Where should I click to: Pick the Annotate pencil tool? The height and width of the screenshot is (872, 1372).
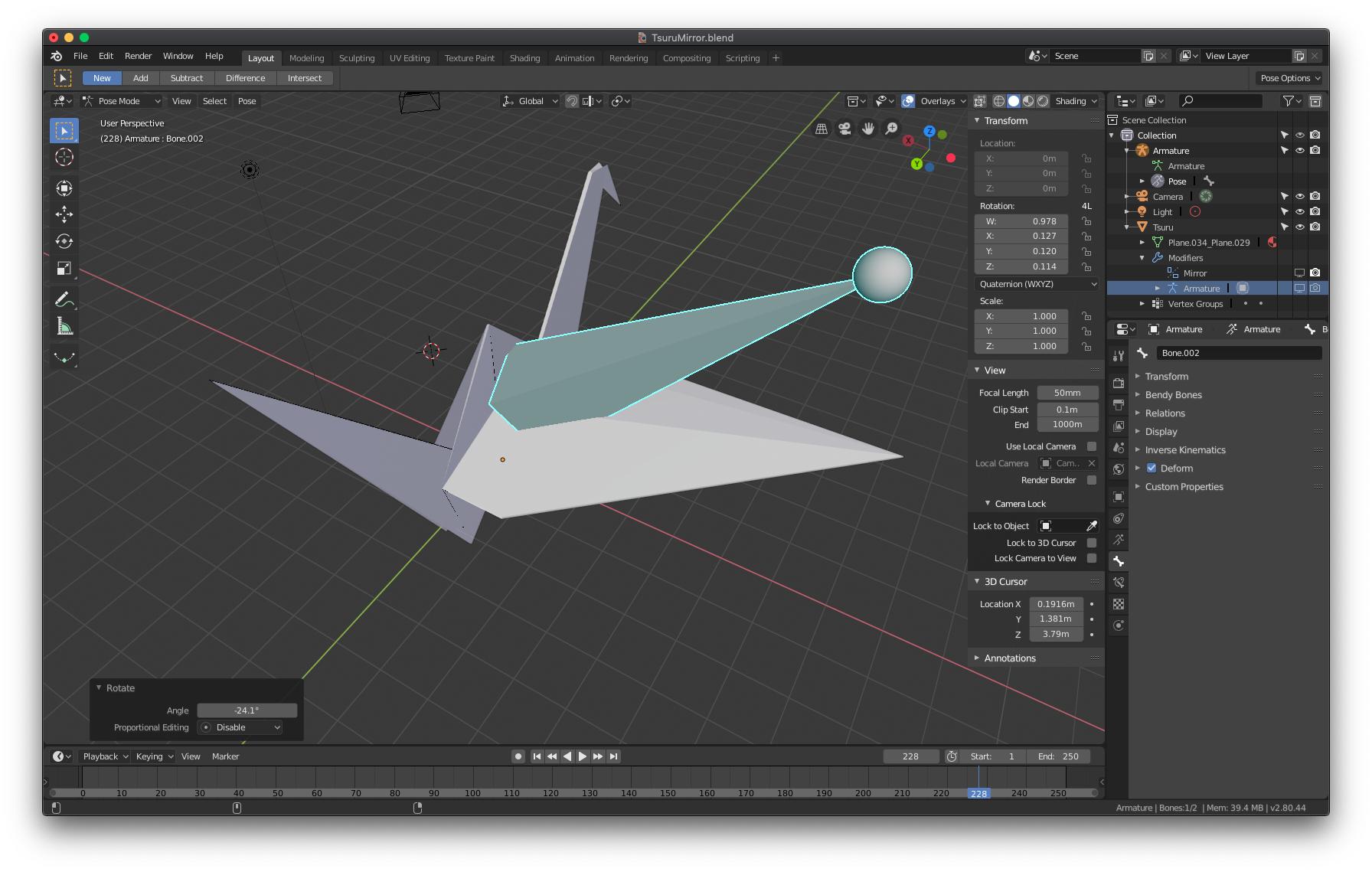64,299
